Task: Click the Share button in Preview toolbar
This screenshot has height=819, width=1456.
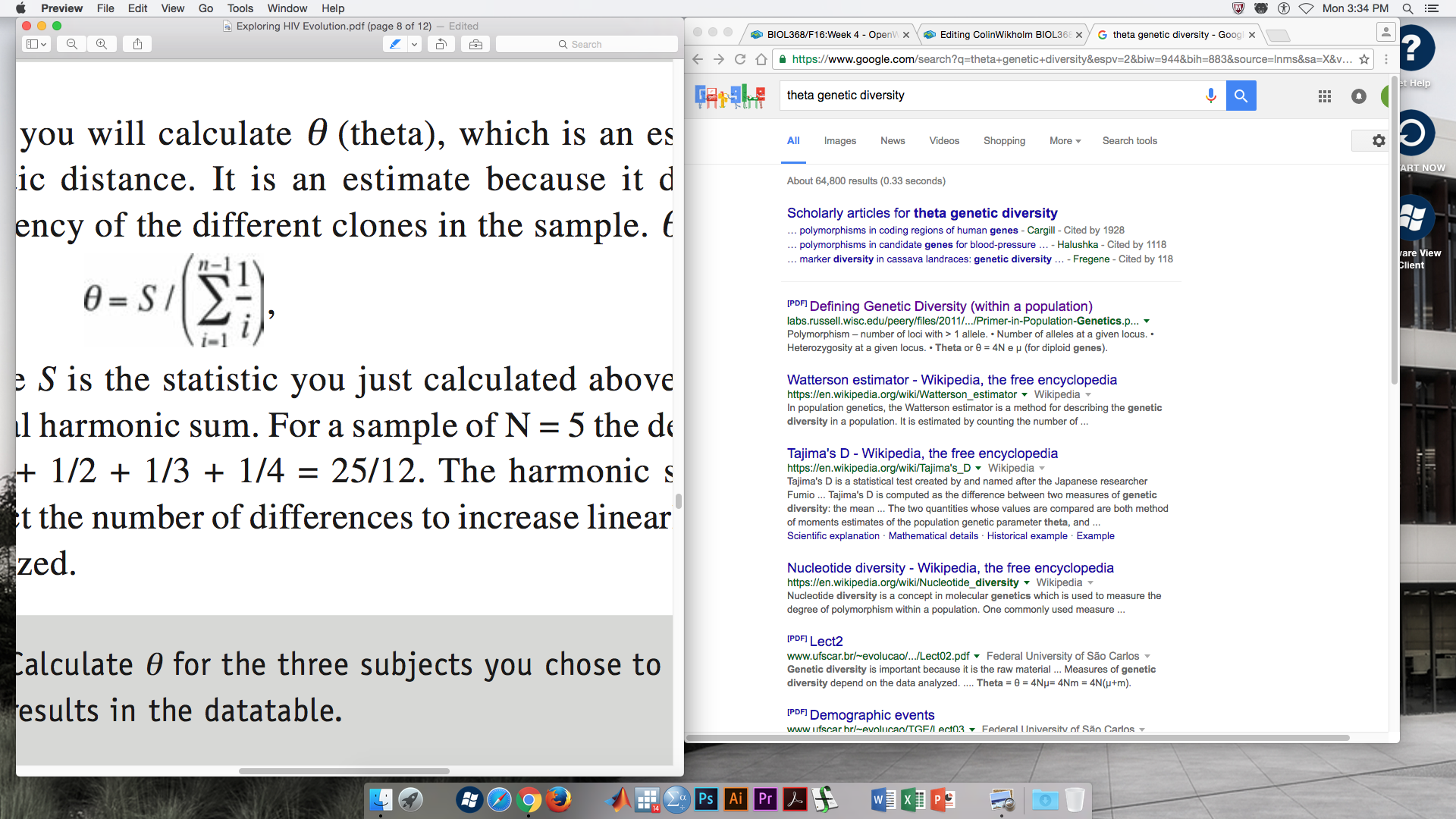Action: 137,44
